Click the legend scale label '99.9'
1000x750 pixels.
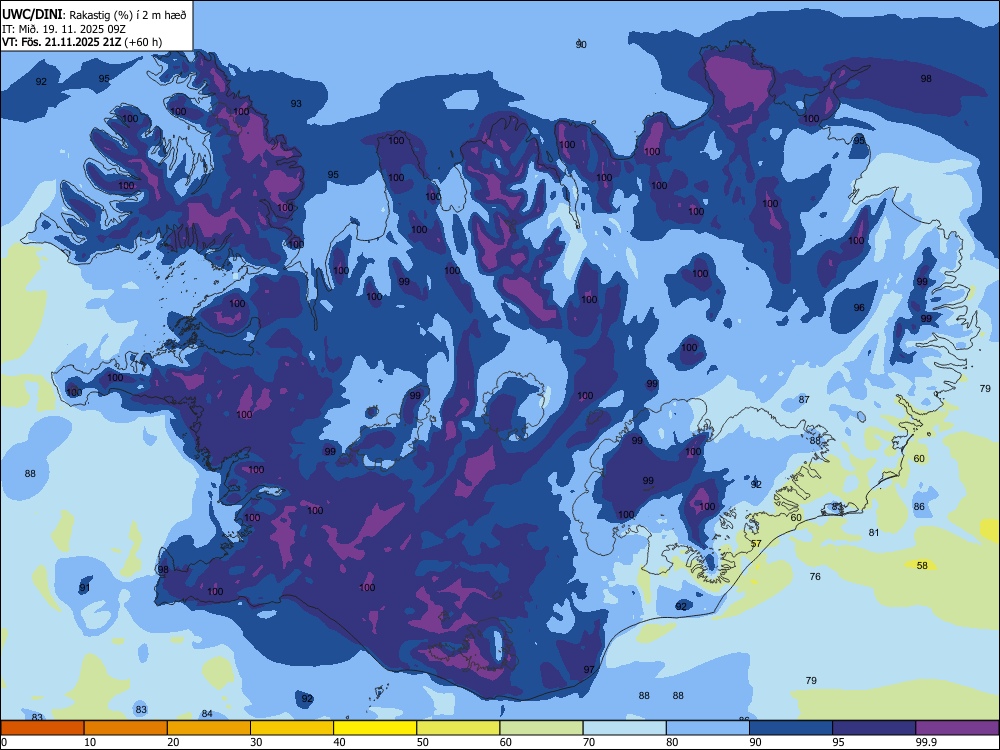coord(926,742)
